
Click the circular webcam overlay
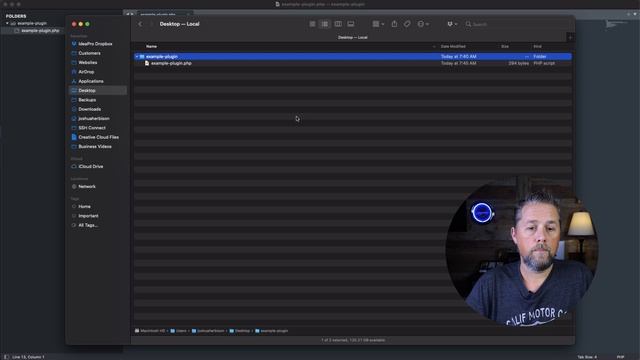(522, 251)
